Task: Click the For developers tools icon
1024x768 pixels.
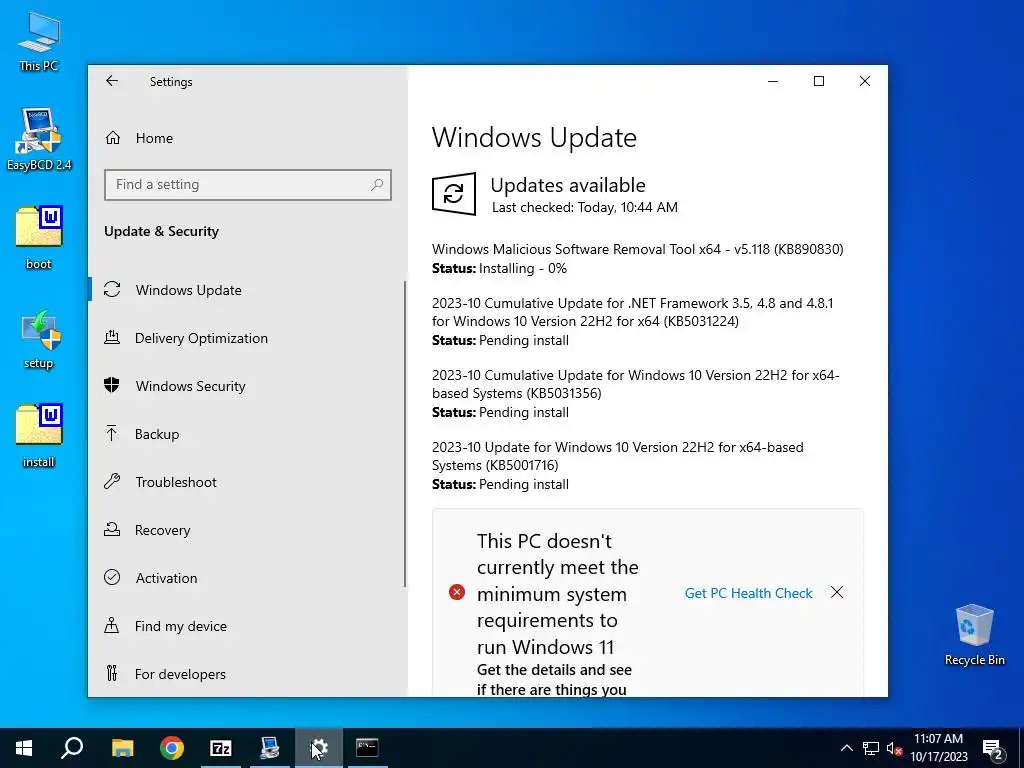Action: (112, 673)
